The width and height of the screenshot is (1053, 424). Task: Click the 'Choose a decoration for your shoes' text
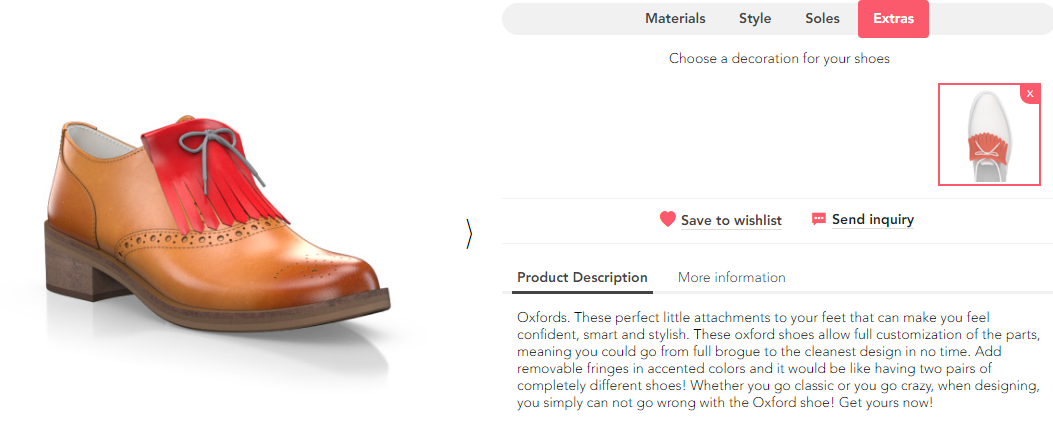[x=779, y=59]
